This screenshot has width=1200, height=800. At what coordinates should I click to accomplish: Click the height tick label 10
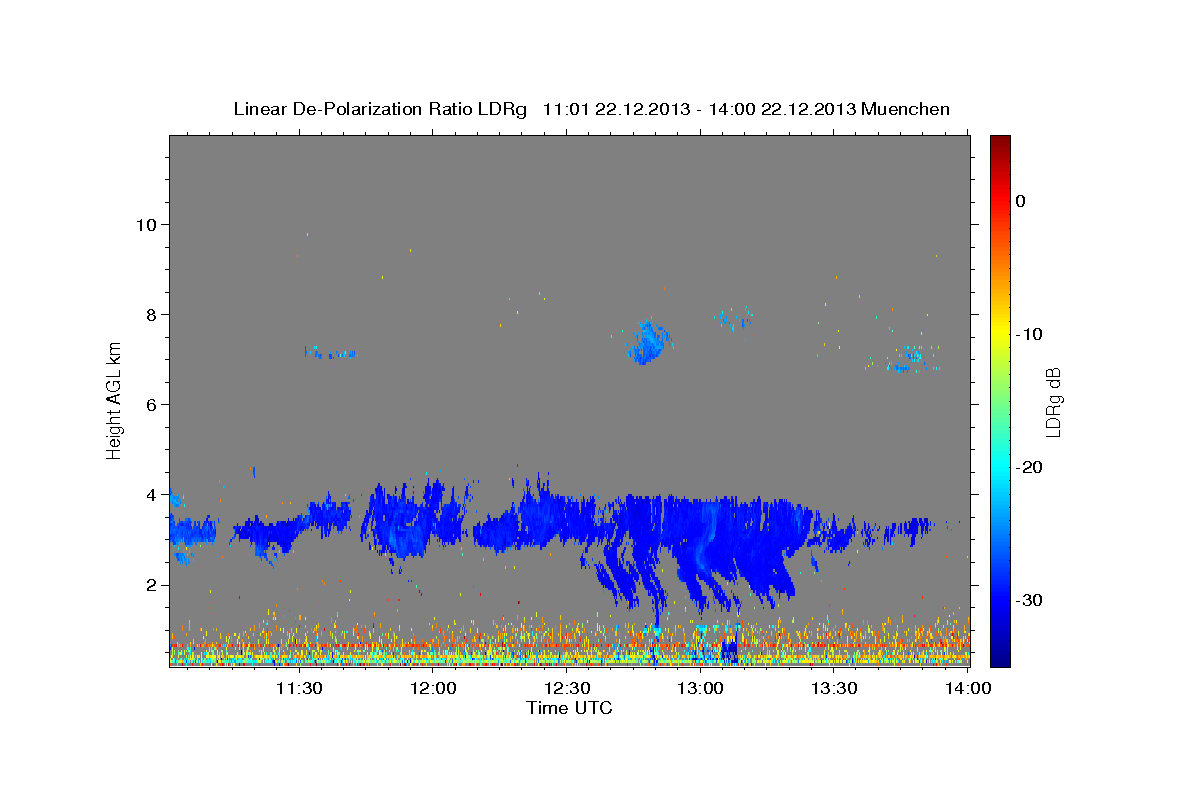pyautogui.click(x=146, y=224)
